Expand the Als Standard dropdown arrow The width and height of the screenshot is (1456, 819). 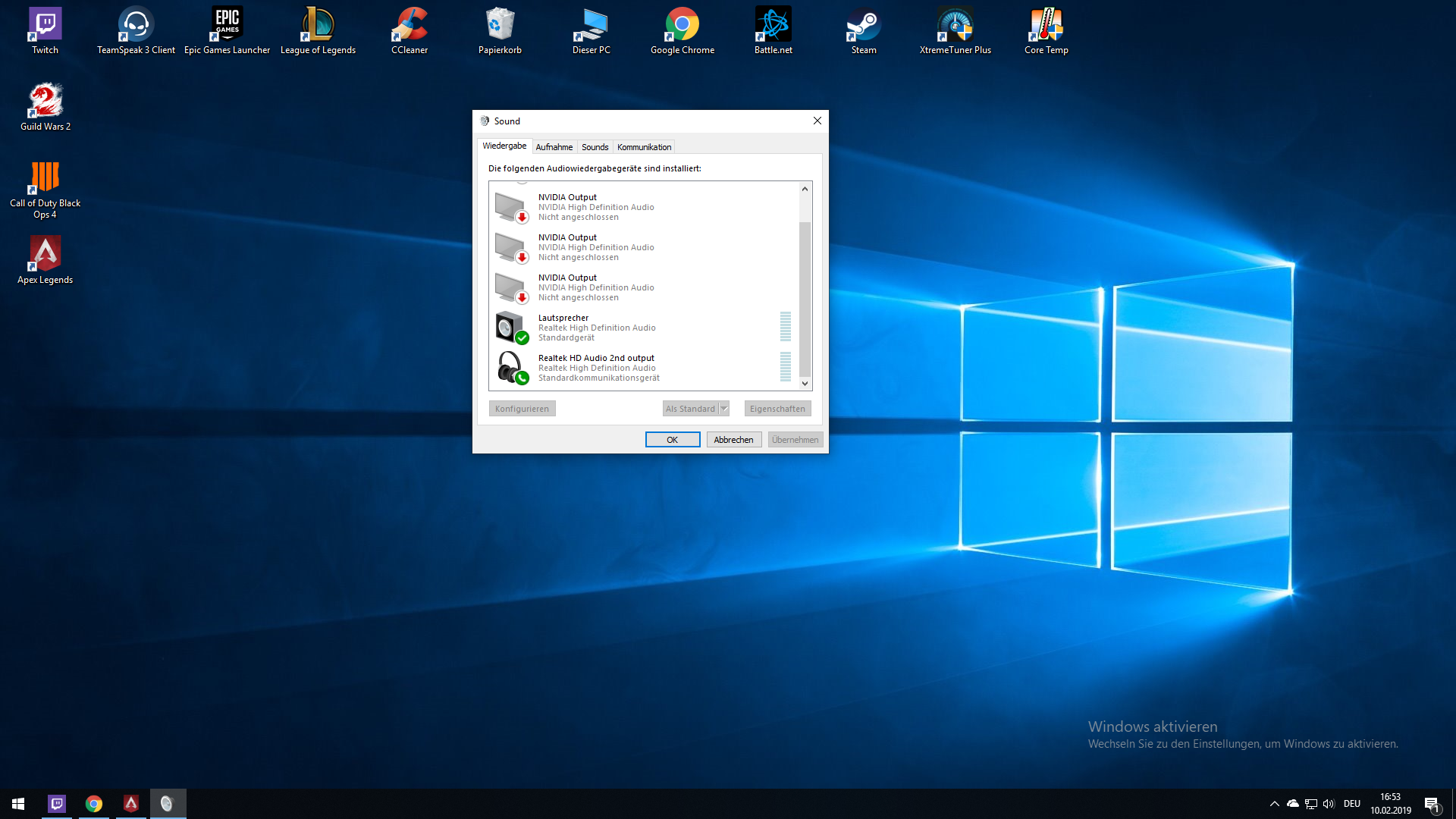click(724, 409)
